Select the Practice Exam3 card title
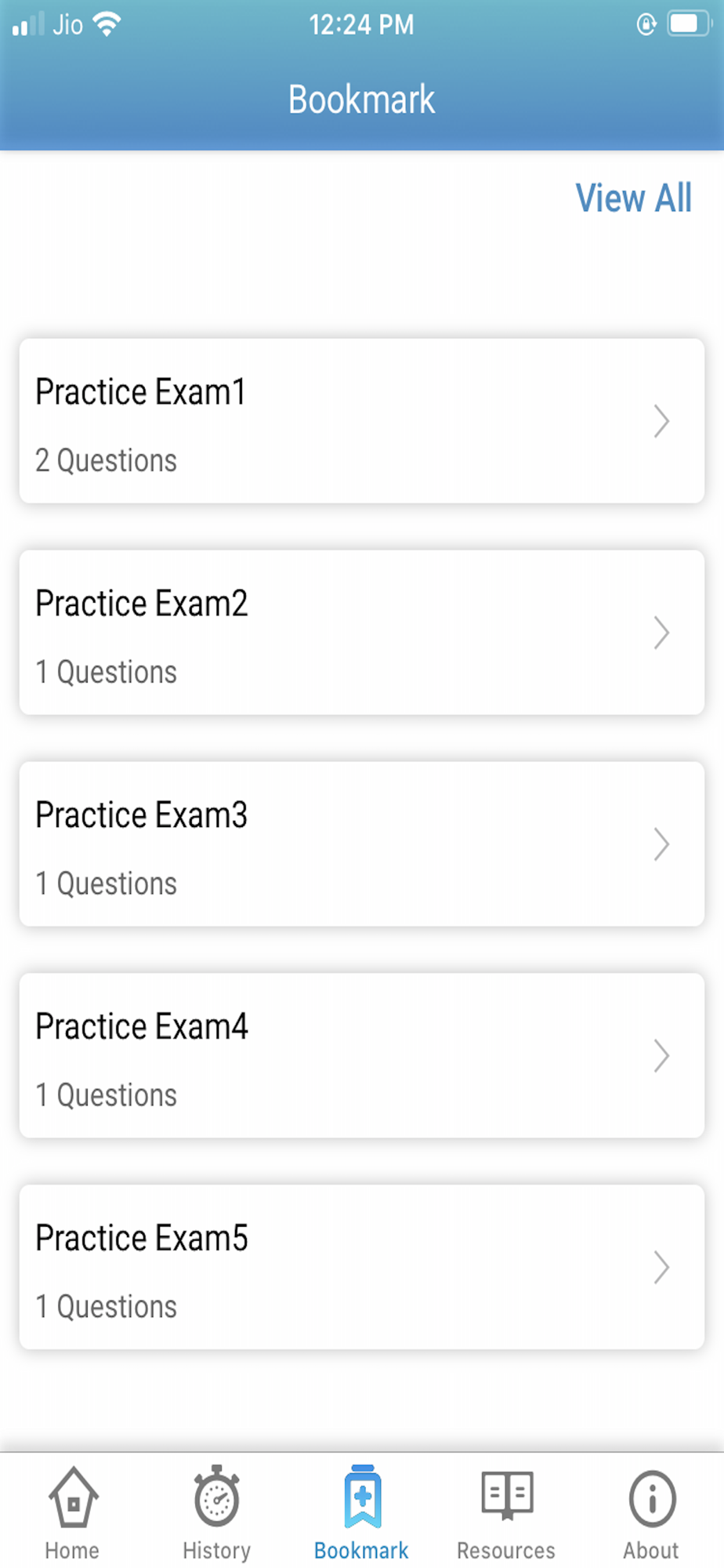The width and height of the screenshot is (724, 1568). coord(142,815)
